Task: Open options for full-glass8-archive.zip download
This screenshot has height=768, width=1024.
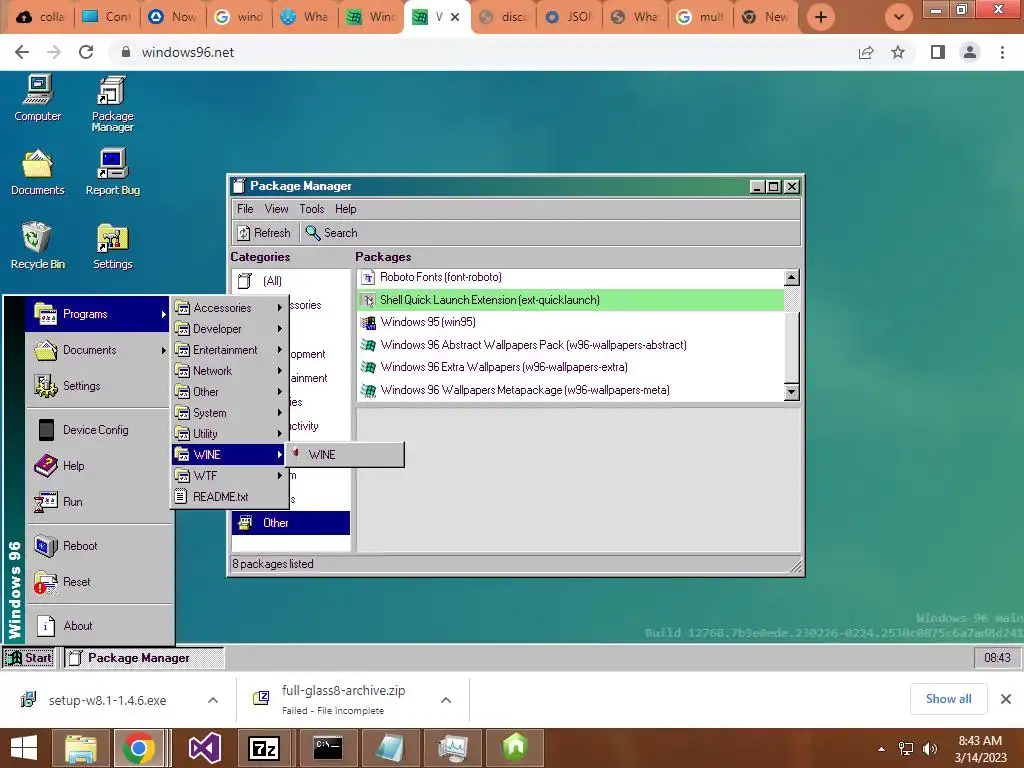Action: click(446, 700)
